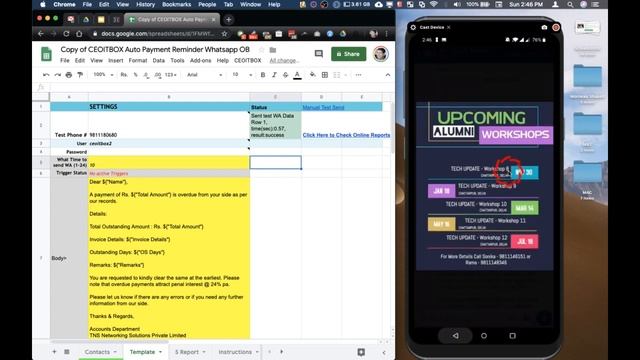Toggle Bold formatting
Image resolution: width=640 pixels, height=360 pixels.
point(263,75)
